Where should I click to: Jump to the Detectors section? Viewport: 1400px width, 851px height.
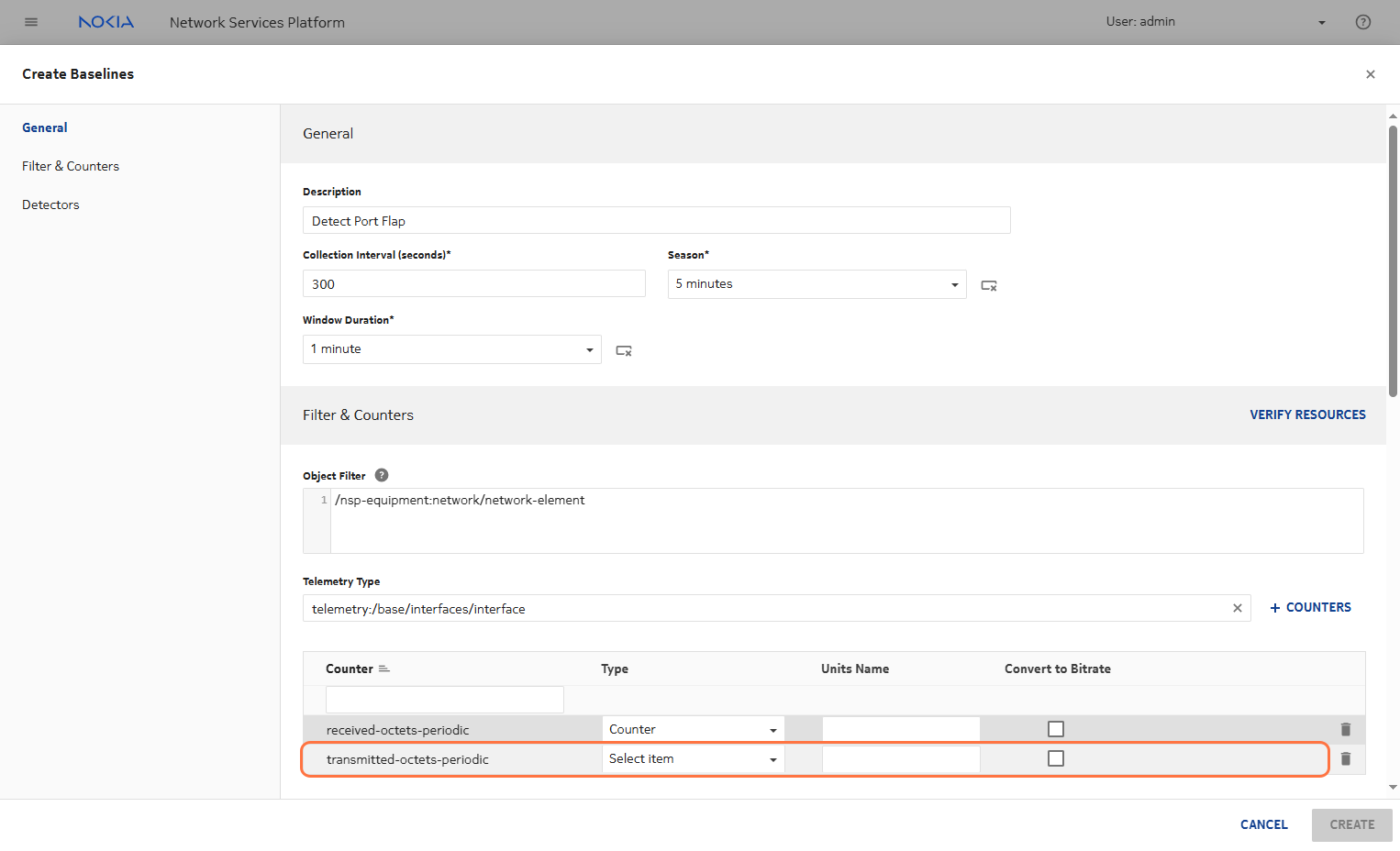click(x=50, y=204)
